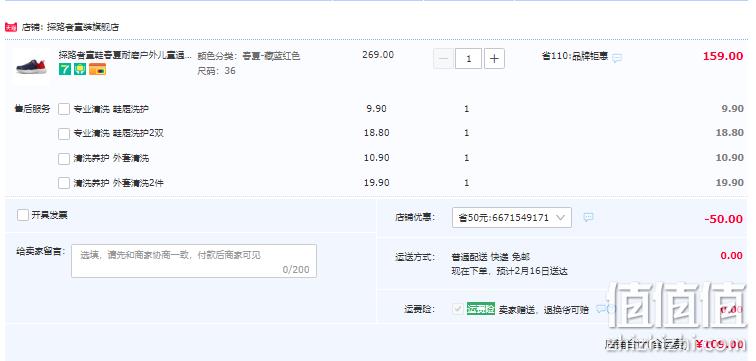Check 清洗养护 外套清洗2件 option
The width and height of the screenshot is (756, 361).
64,183
